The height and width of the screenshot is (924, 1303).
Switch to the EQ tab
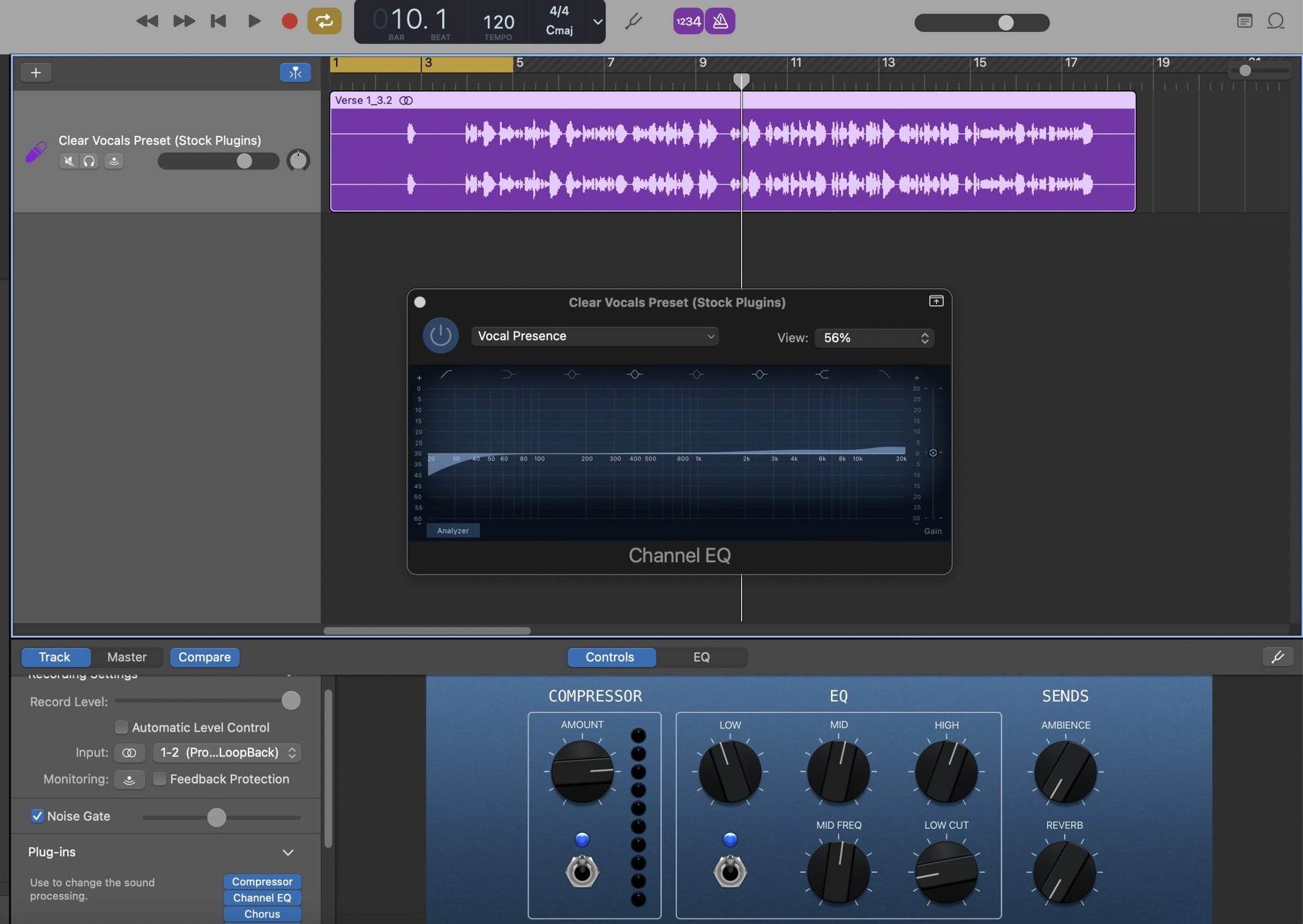pos(701,657)
